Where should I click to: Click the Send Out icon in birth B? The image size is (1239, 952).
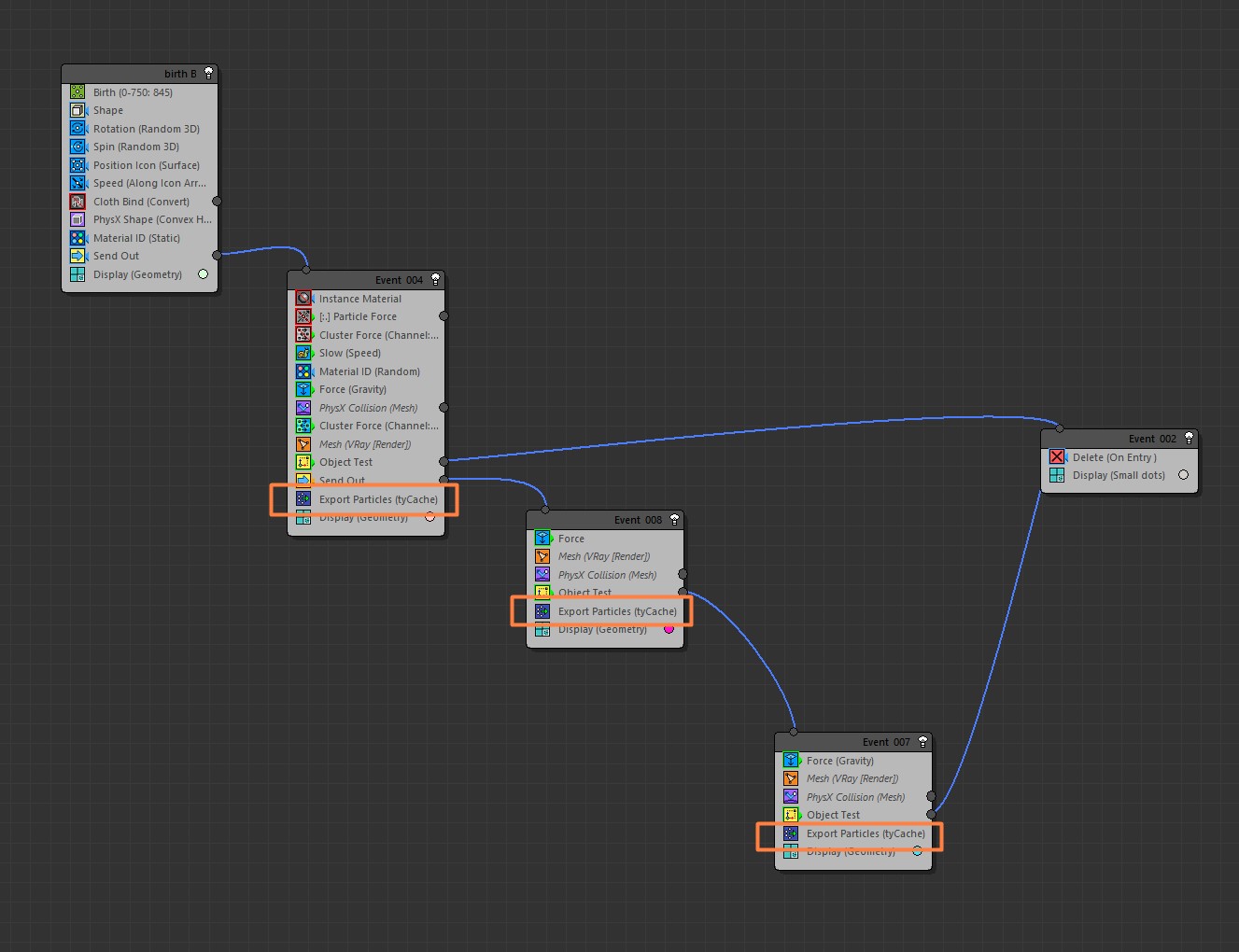tap(77, 256)
